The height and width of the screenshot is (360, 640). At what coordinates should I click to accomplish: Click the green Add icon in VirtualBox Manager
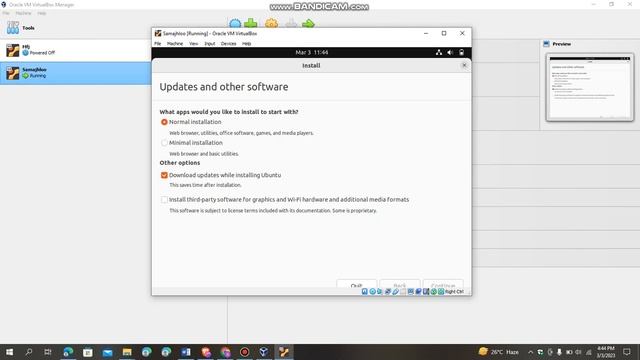[251, 23]
